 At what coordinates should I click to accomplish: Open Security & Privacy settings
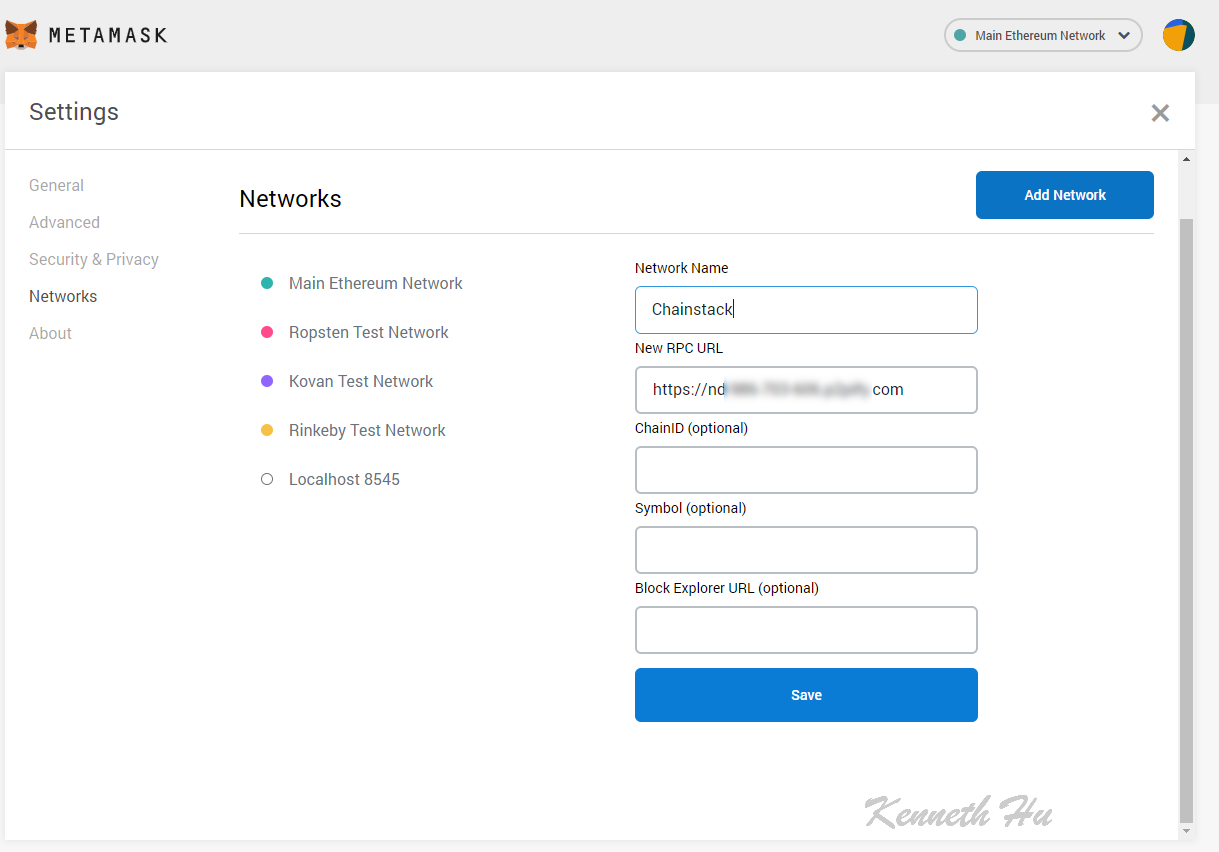pos(94,259)
